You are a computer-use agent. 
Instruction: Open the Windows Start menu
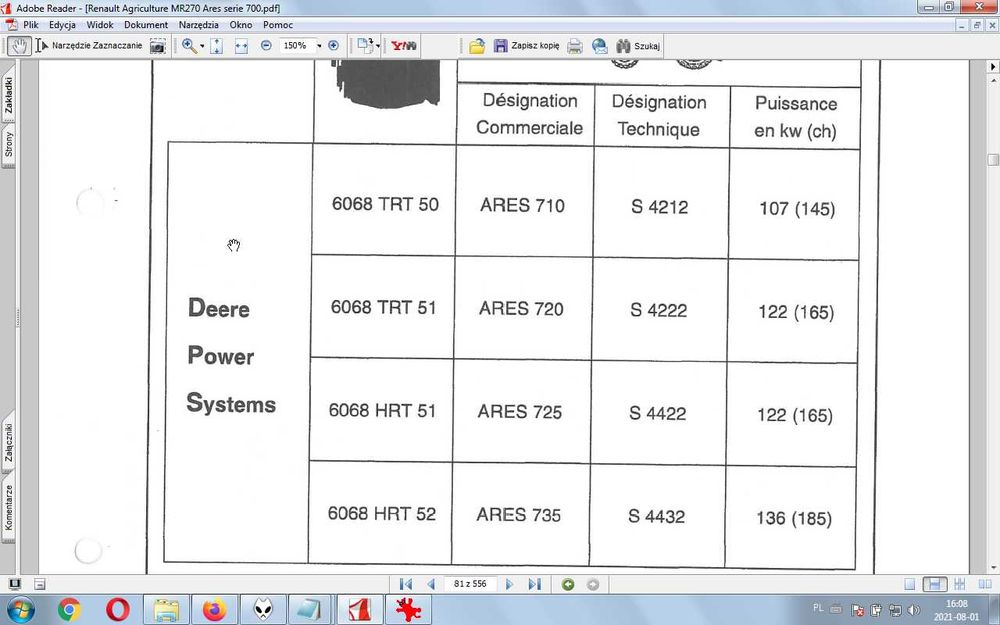click(20, 610)
